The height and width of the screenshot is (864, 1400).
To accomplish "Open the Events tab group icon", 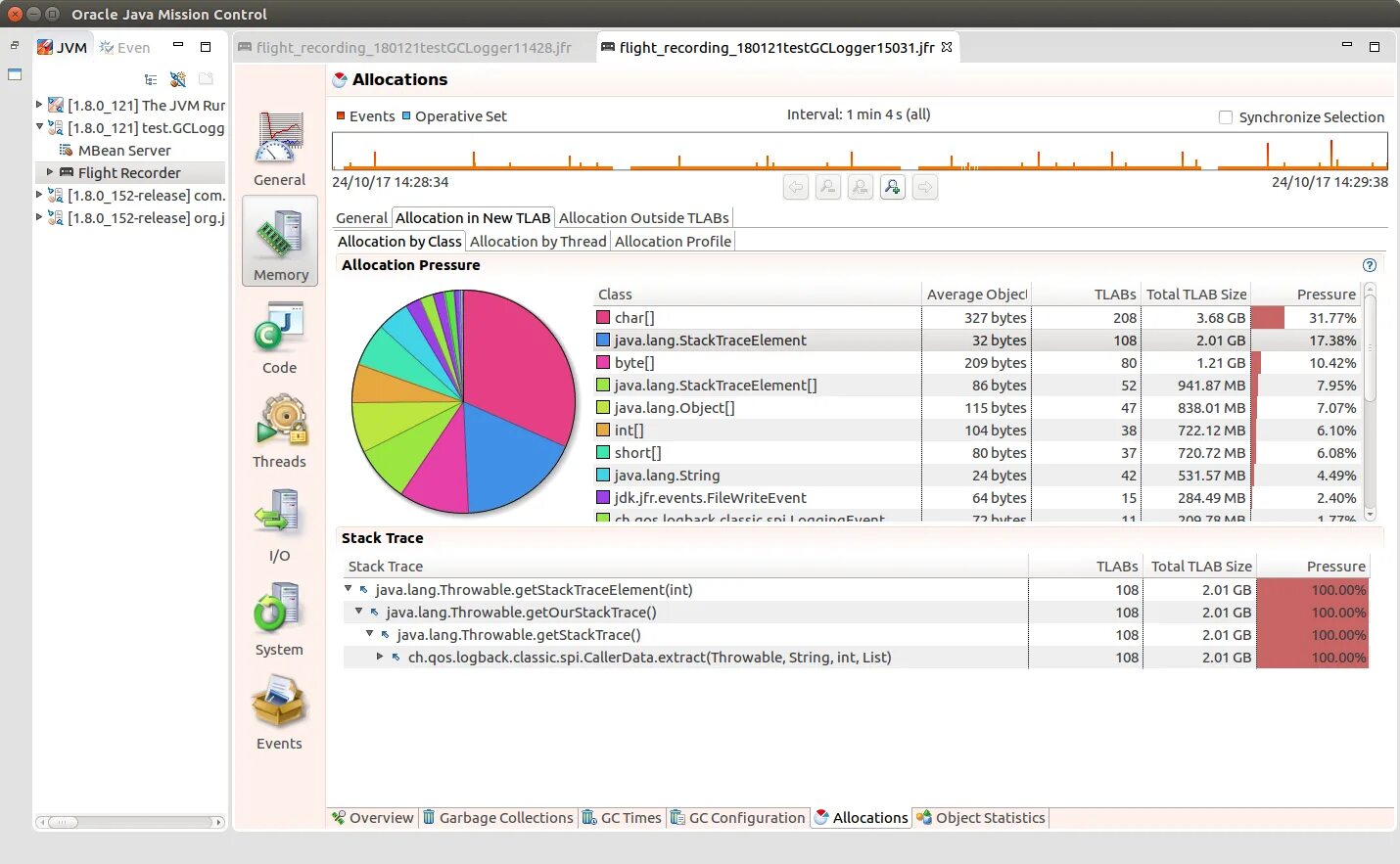I will 280,712.
